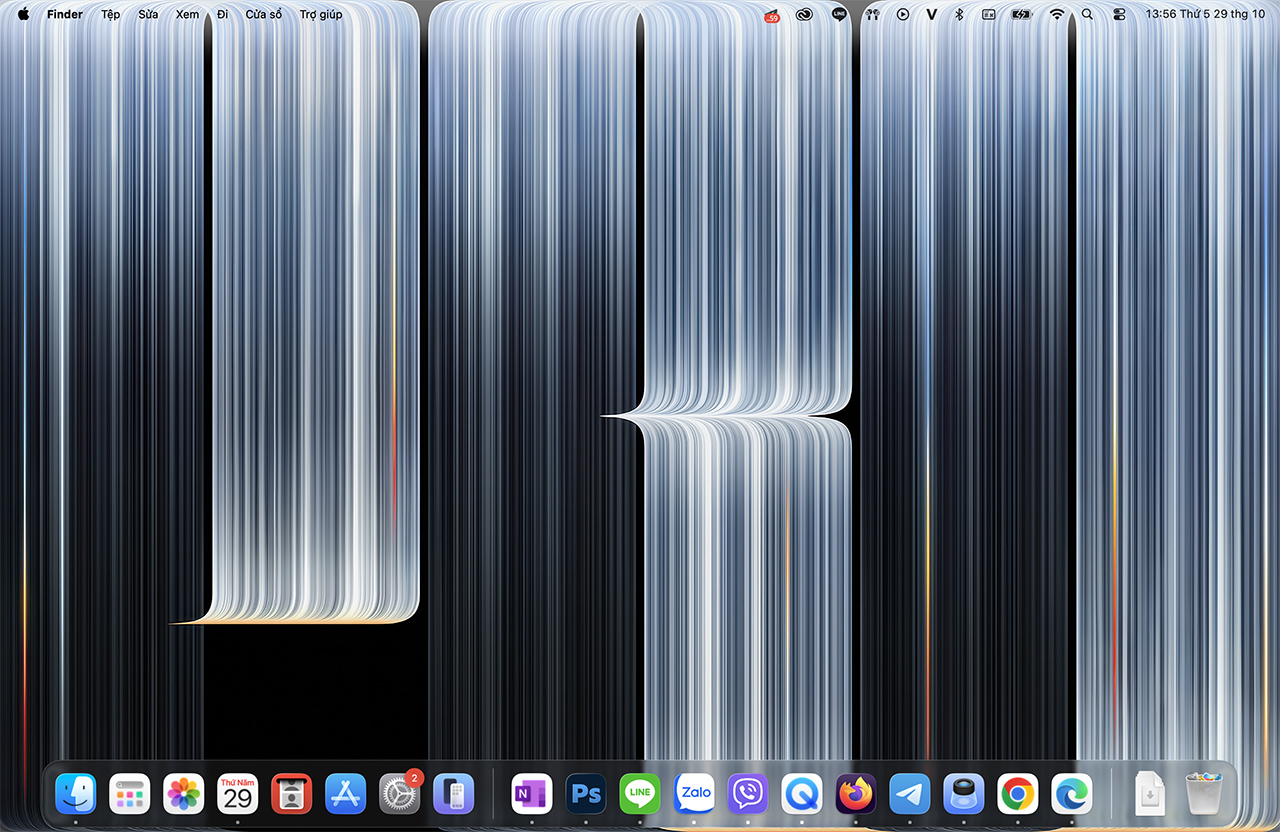Launch the App Store from Dock
This screenshot has width=1280, height=832.
pyautogui.click(x=346, y=794)
